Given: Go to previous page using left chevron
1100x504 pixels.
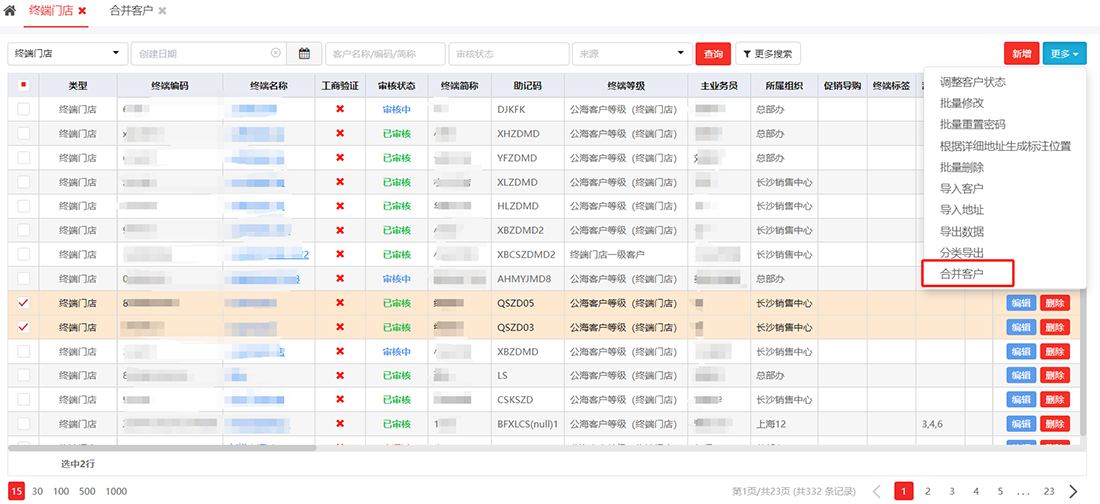Looking at the screenshot, I should tap(877, 491).
